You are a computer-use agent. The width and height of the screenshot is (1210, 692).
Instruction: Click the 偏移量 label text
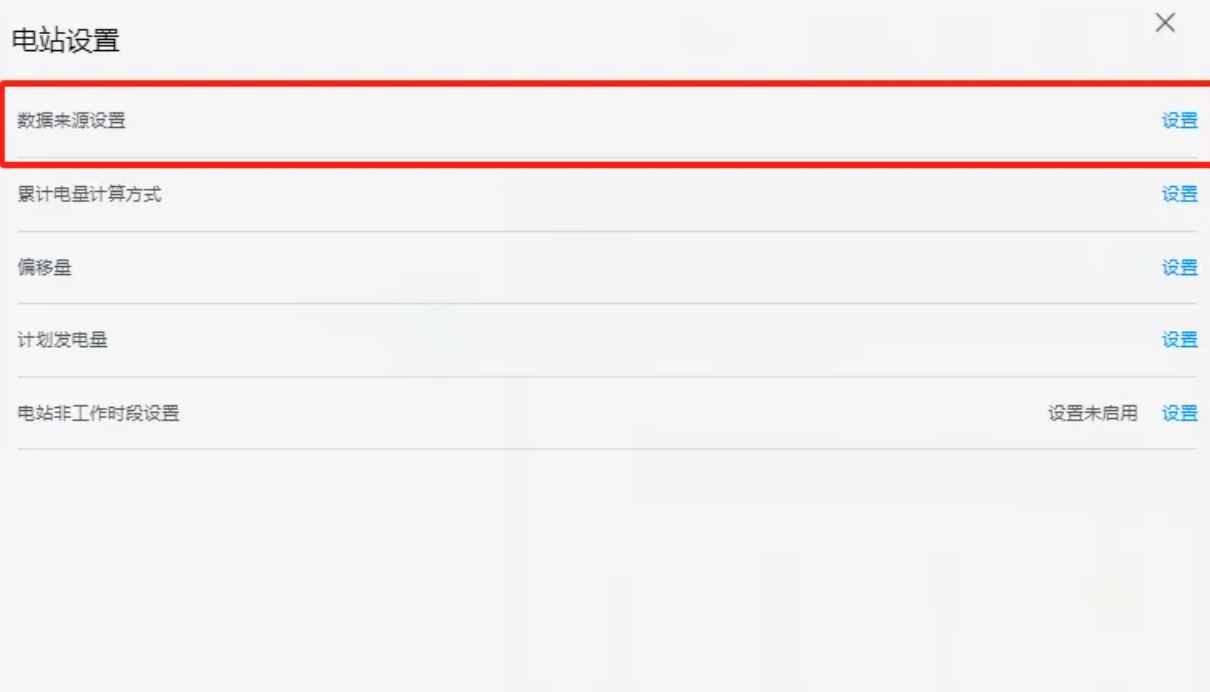[45, 267]
